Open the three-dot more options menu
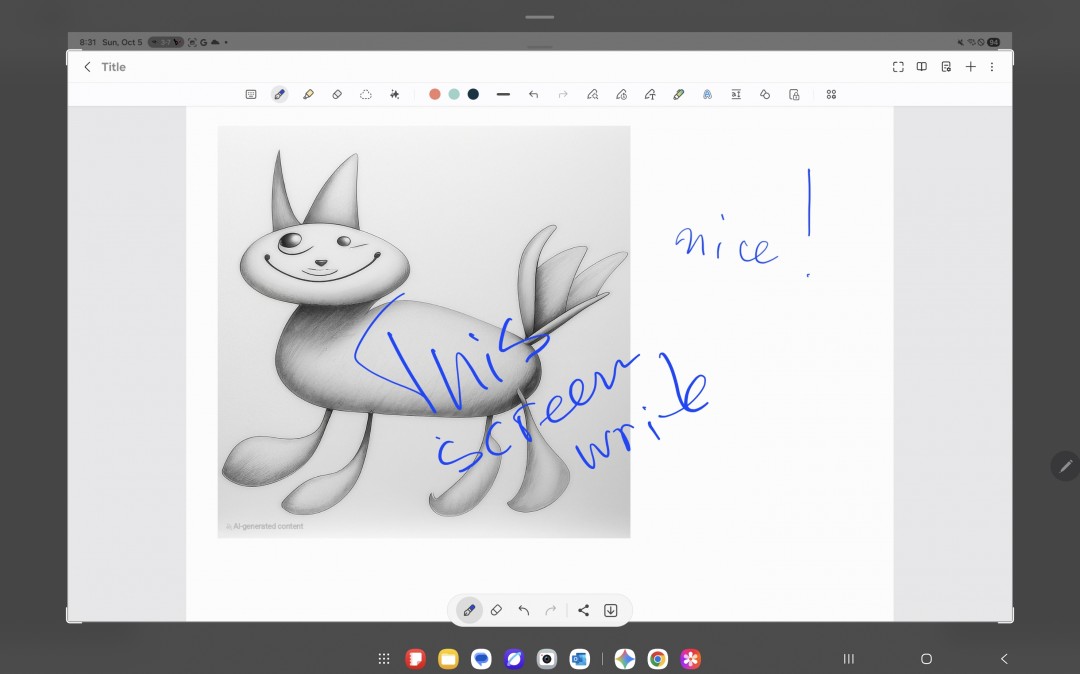The height and width of the screenshot is (674, 1080). tap(992, 67)
